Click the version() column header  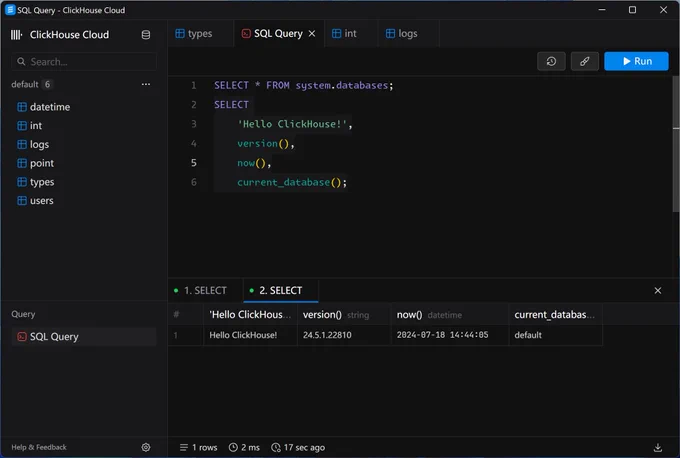(x=344, y=314)
